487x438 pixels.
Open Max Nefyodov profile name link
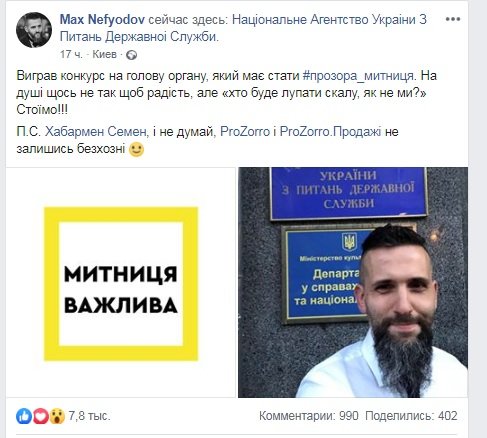[102, 20]
